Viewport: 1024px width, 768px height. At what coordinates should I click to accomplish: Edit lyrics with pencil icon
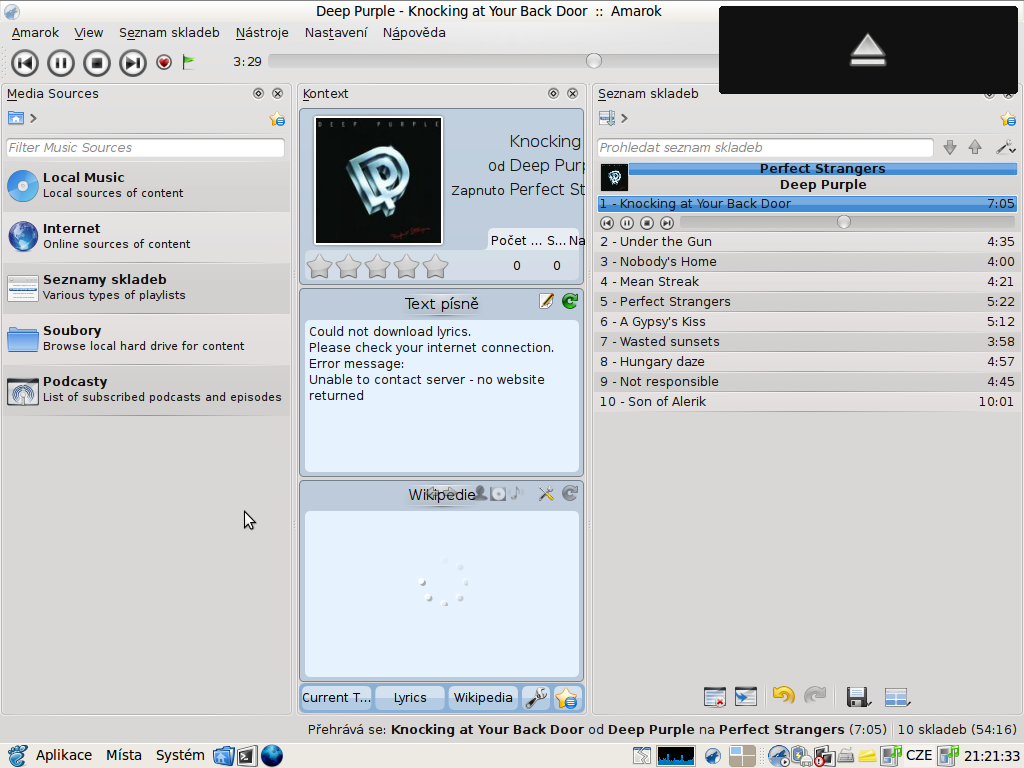[x=547, y=301]
